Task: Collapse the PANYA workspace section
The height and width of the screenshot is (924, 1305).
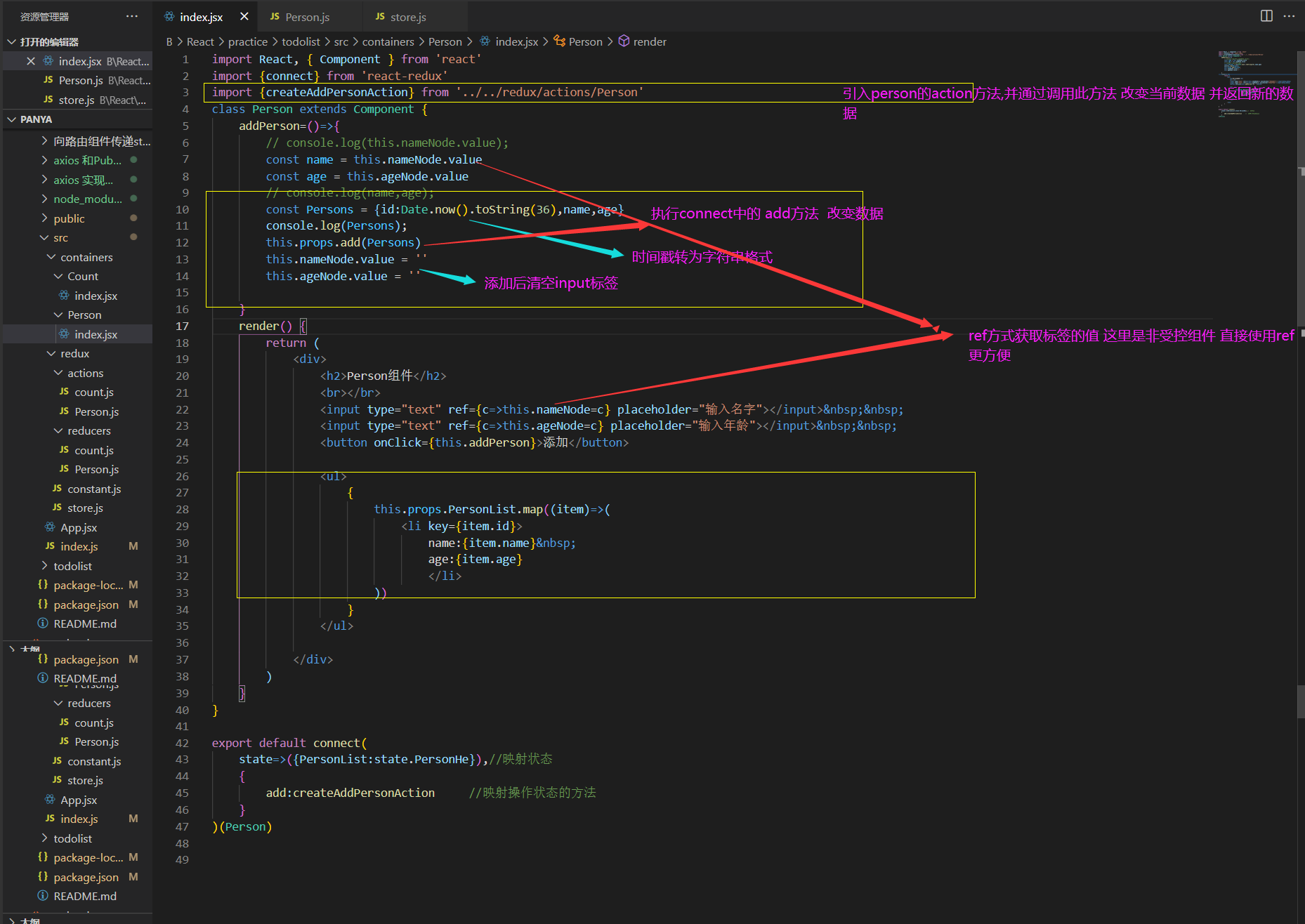Action: point(12,119)
